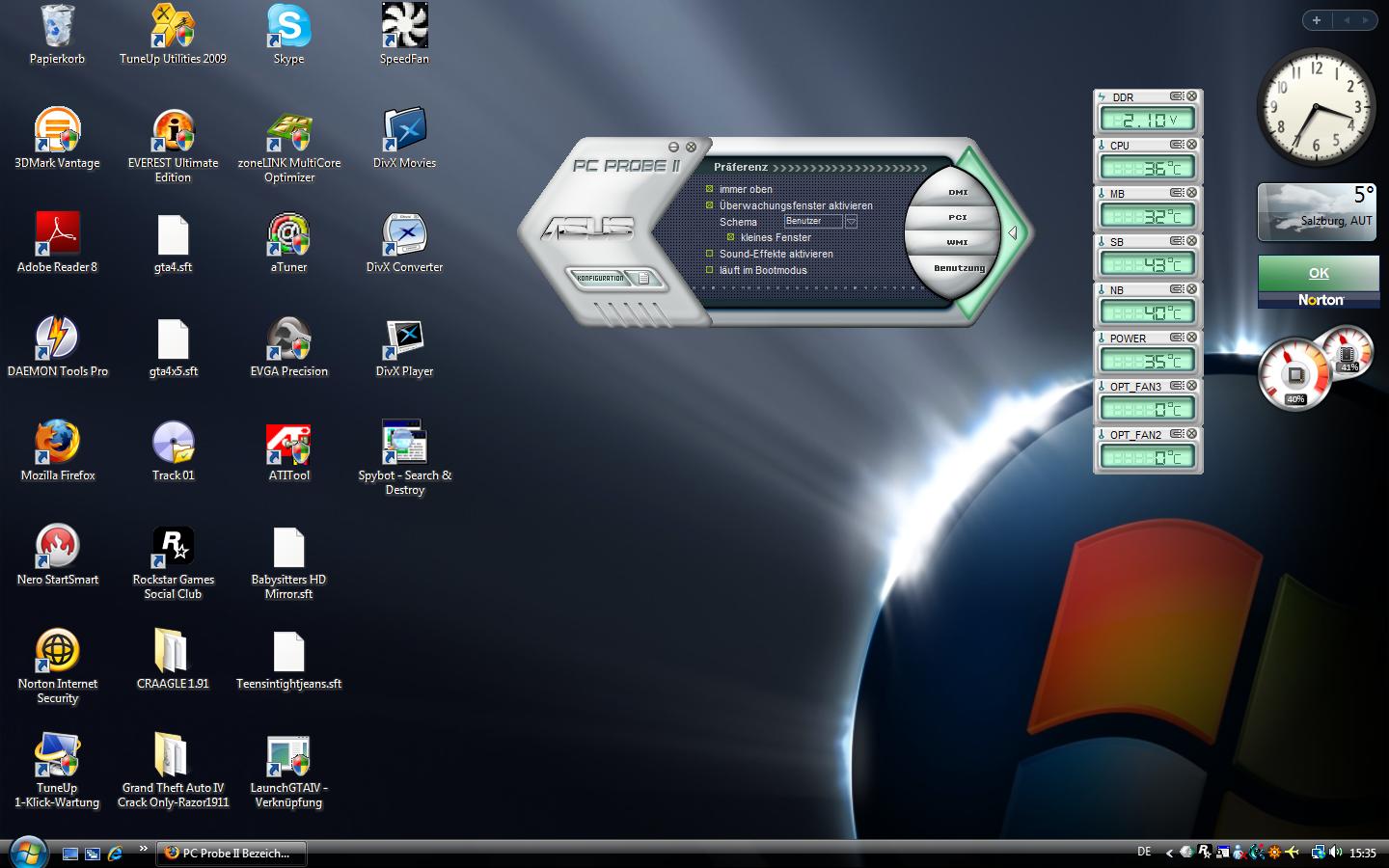Enable 'läuft im Bootmodus' checkbox

point(710,270)
